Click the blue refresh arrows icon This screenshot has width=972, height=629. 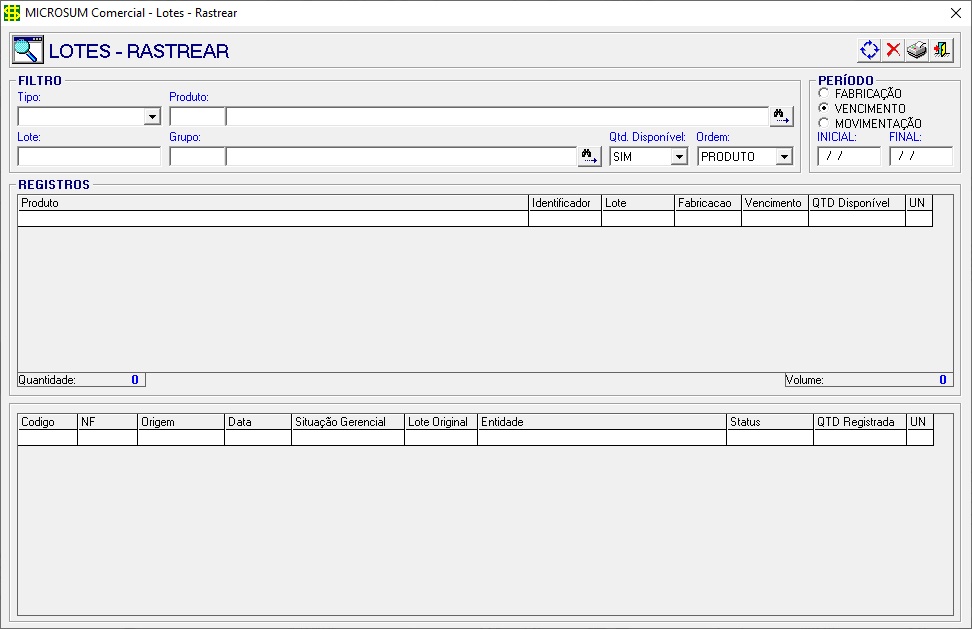coord(869,50)
